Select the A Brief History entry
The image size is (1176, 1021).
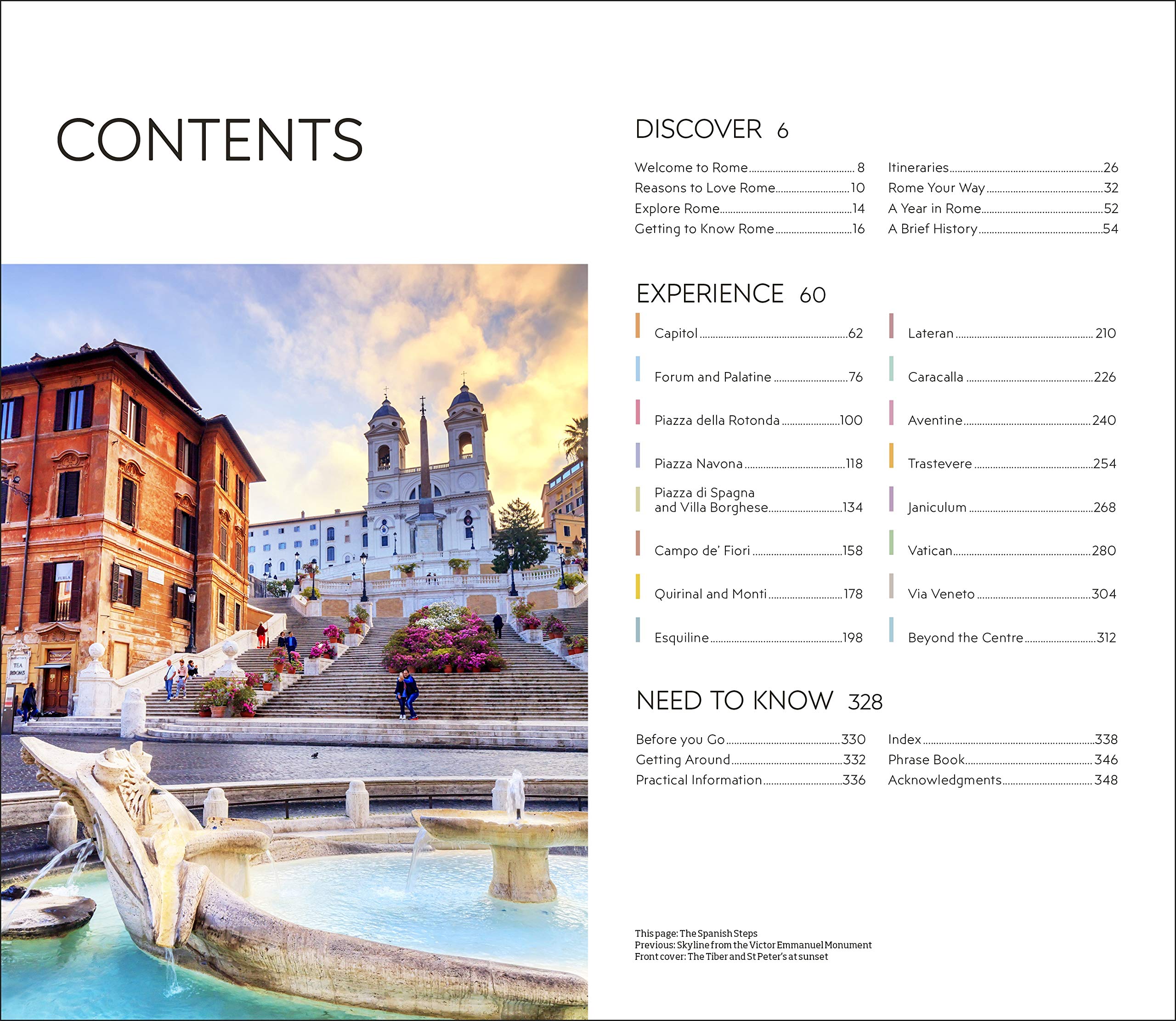pyautogui.click(x=933, y=229)
